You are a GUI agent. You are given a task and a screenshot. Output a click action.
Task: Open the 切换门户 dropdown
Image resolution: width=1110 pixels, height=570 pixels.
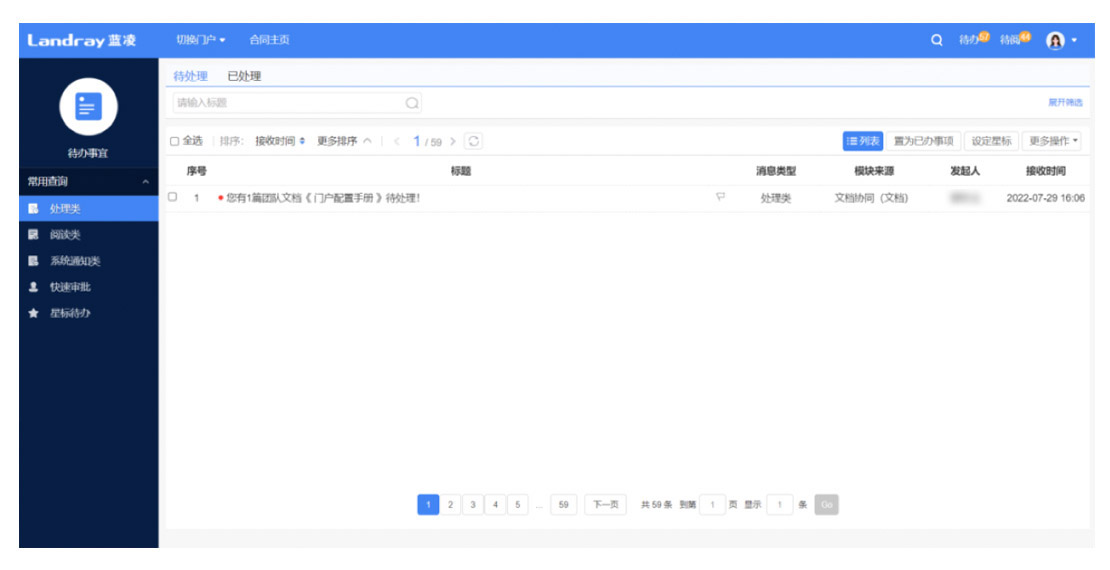200,40
